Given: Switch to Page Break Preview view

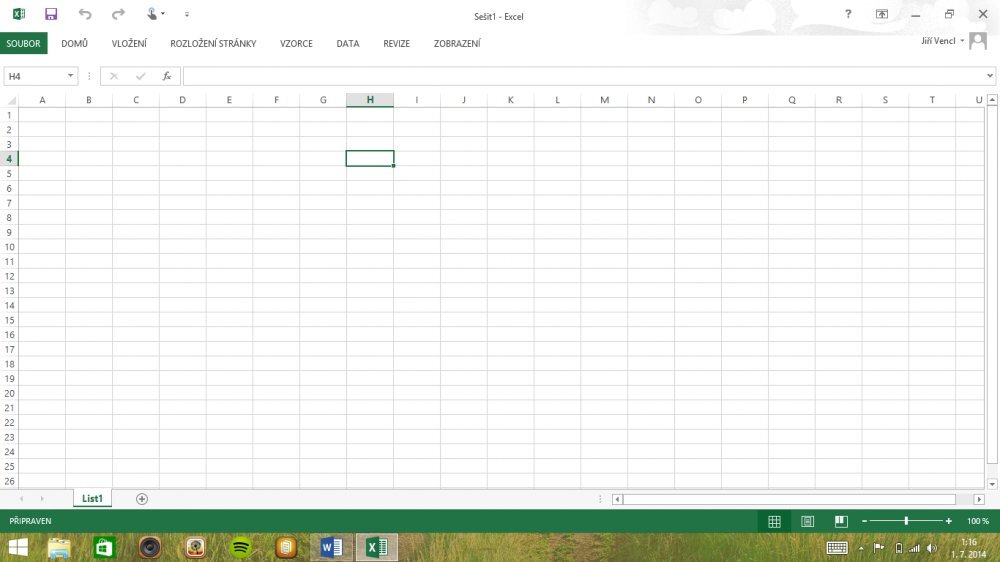Looking at the screenshot, I should pyautogui.click(x=841, y=521).
